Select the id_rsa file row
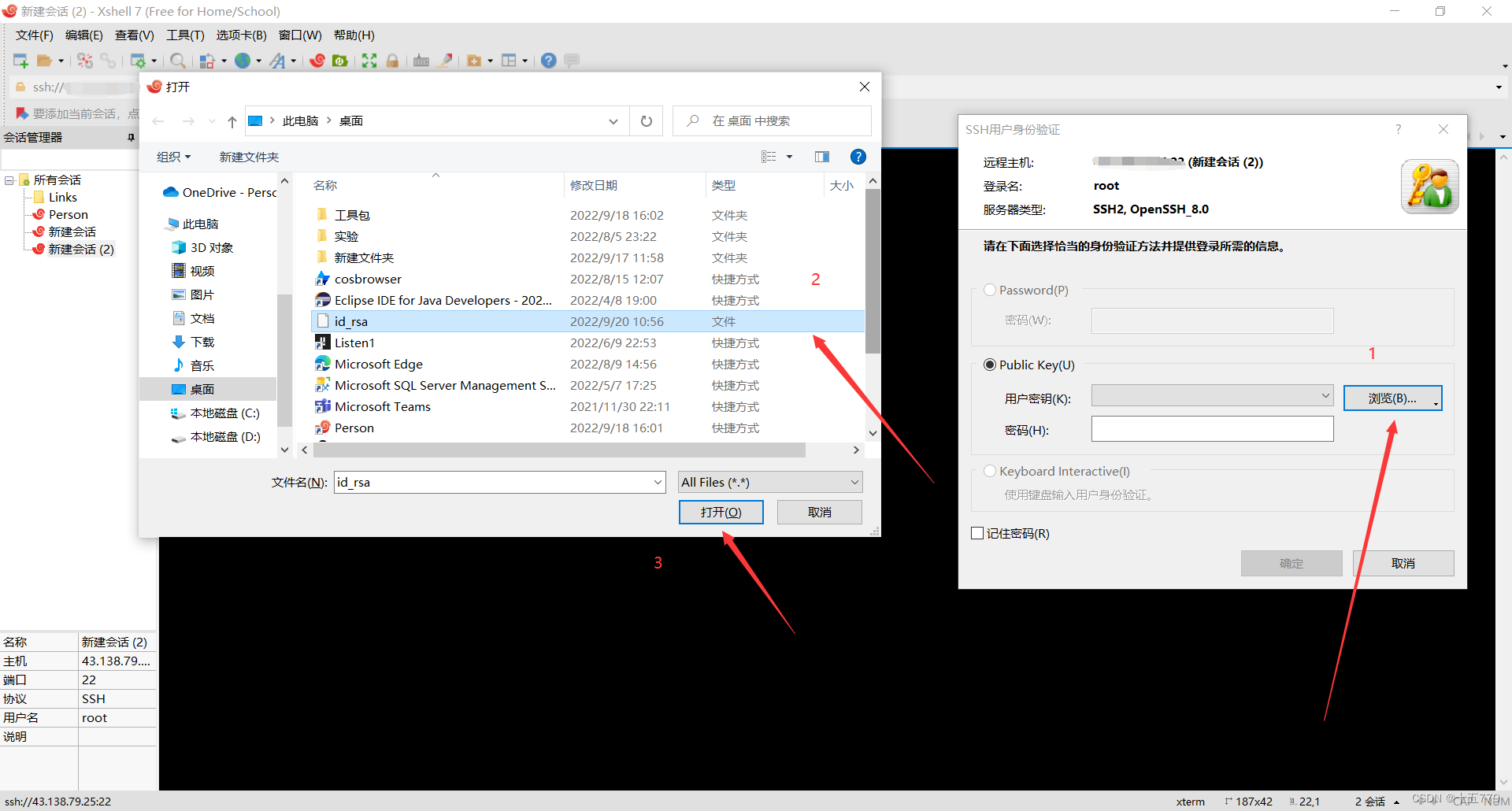The width and height of the screenshot is (1512, 811). click(587, 321)
